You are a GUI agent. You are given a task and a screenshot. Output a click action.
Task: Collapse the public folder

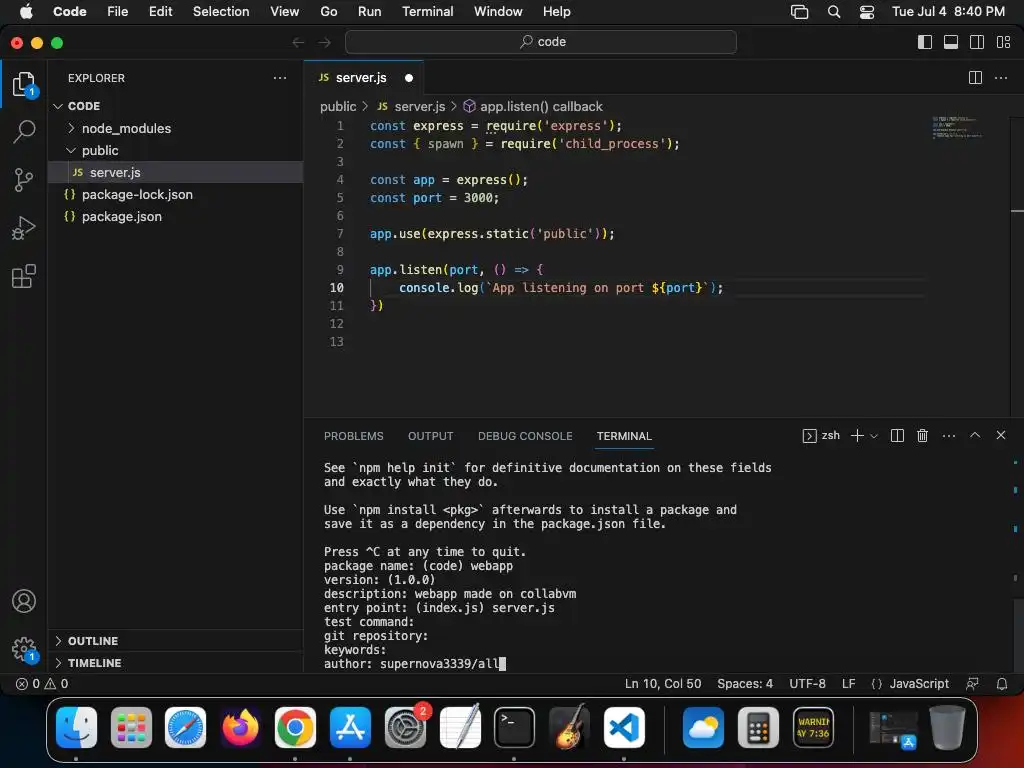pyautogui.click(x=71, y=150)
